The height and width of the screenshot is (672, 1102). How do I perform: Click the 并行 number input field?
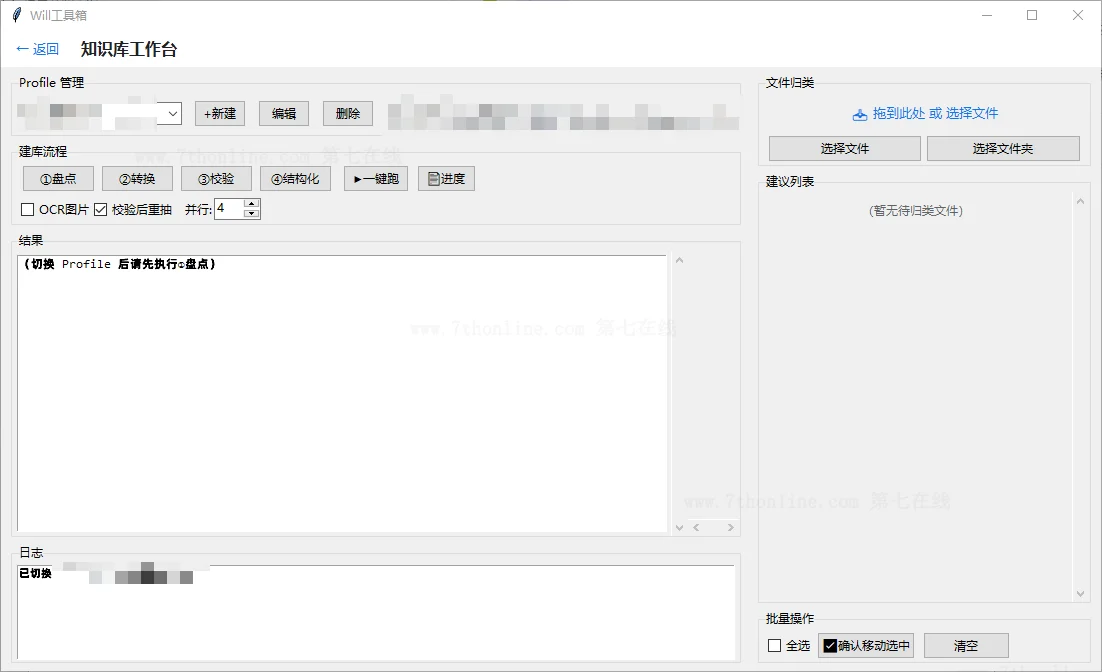coord(229,209)
